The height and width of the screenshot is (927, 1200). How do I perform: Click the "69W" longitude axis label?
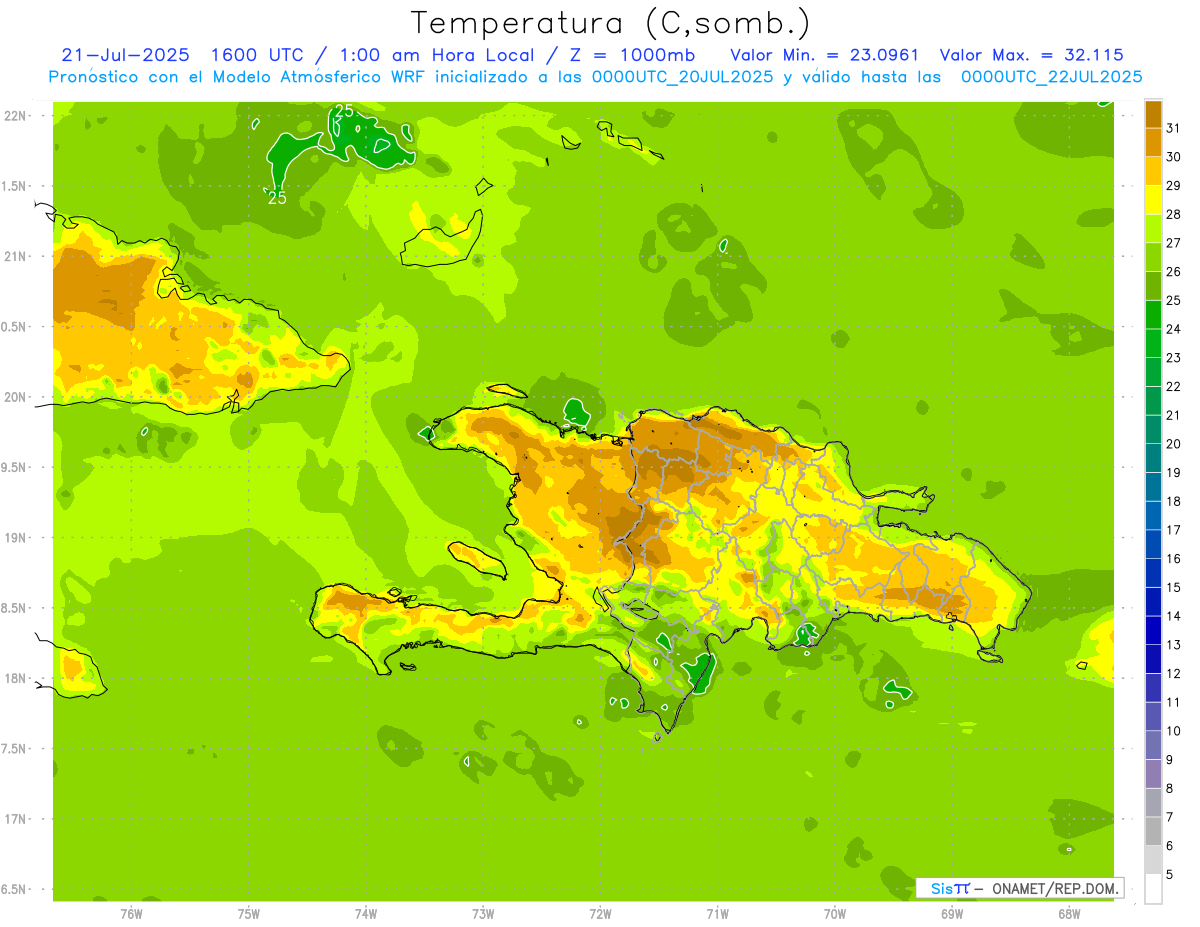coord(952,913)
